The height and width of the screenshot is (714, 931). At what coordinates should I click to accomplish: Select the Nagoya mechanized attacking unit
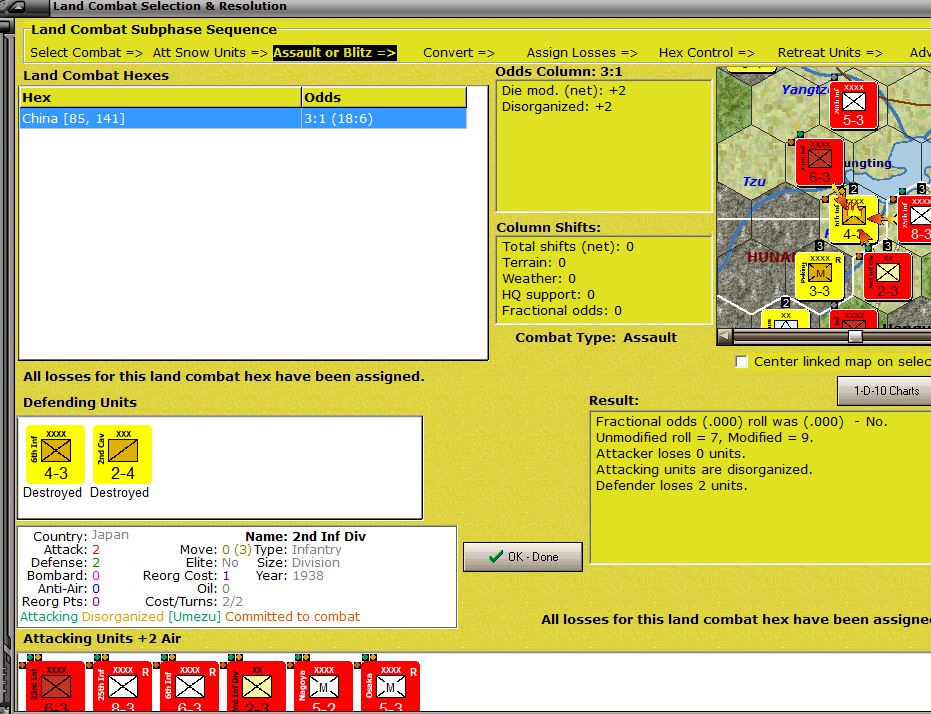(324, 686)
